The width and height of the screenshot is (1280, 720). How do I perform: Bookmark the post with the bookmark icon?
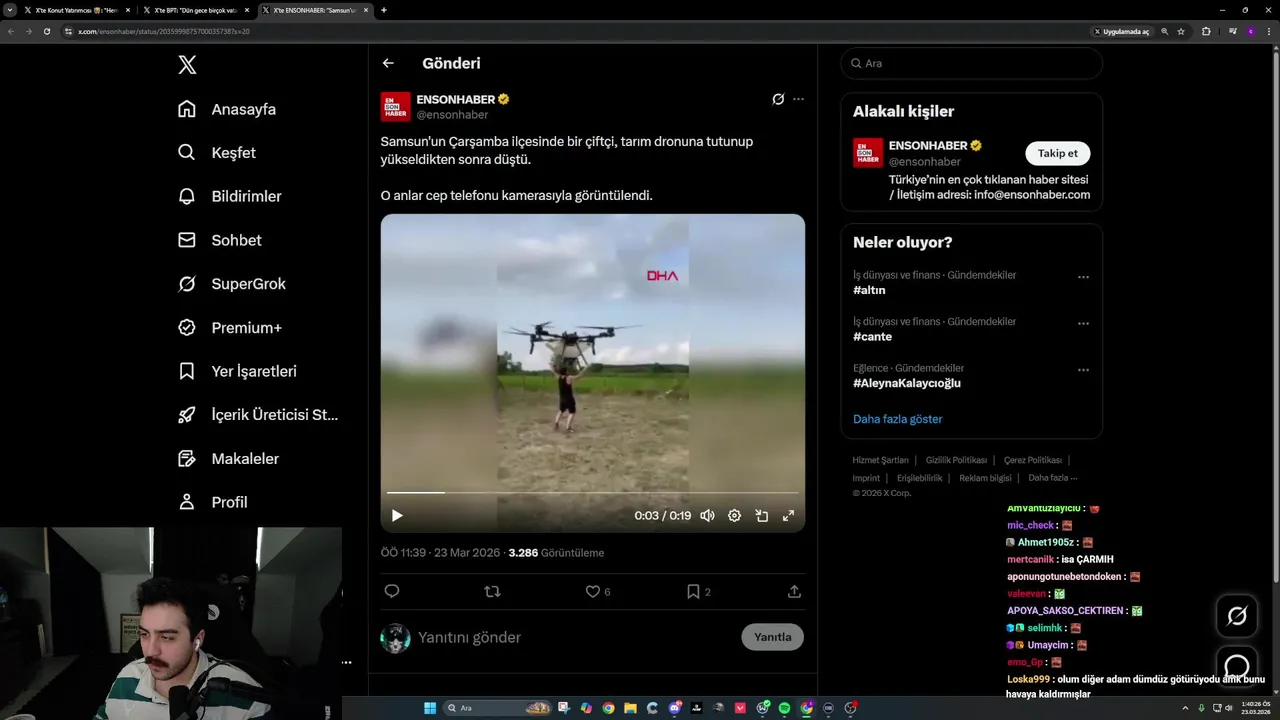click(x=693, y=591)
